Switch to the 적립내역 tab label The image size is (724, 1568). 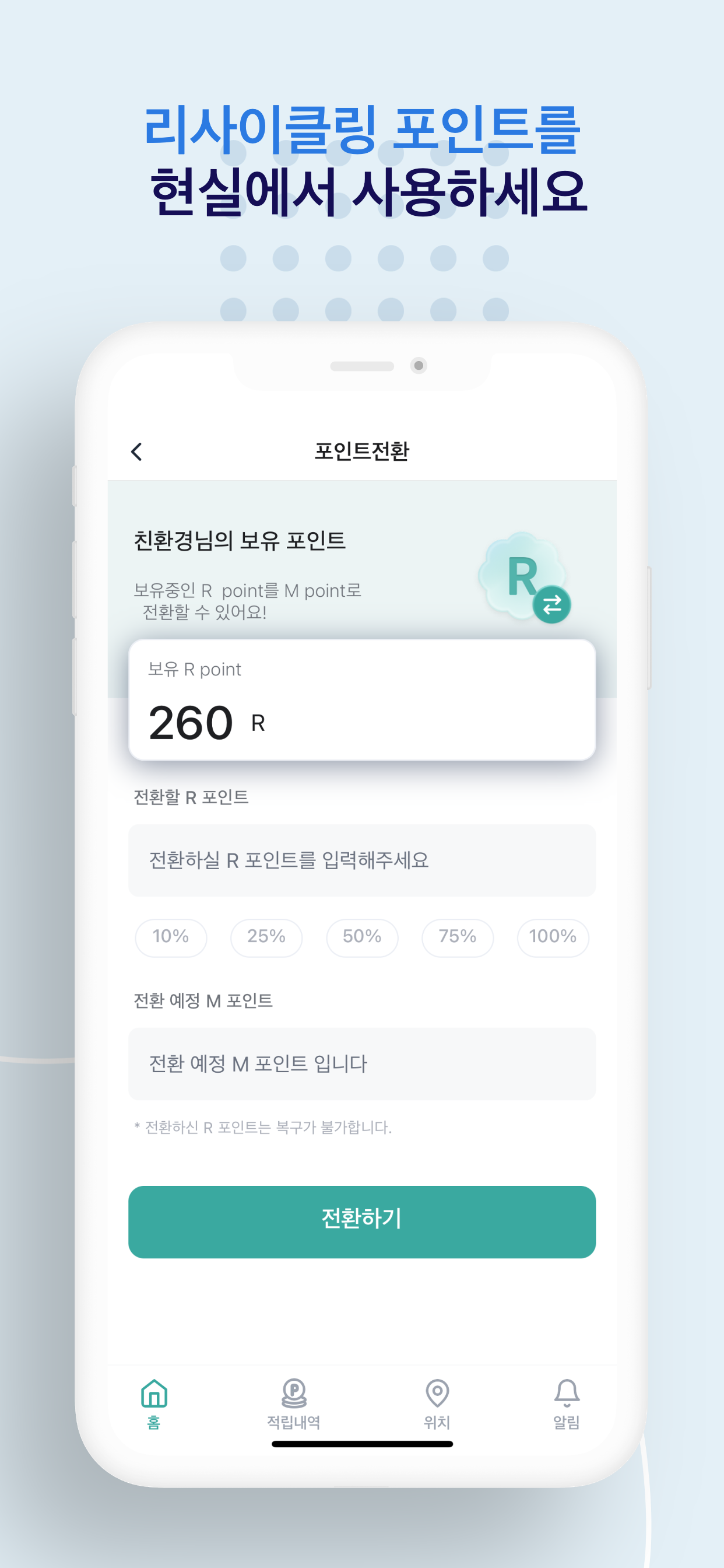coord(294,1423)
